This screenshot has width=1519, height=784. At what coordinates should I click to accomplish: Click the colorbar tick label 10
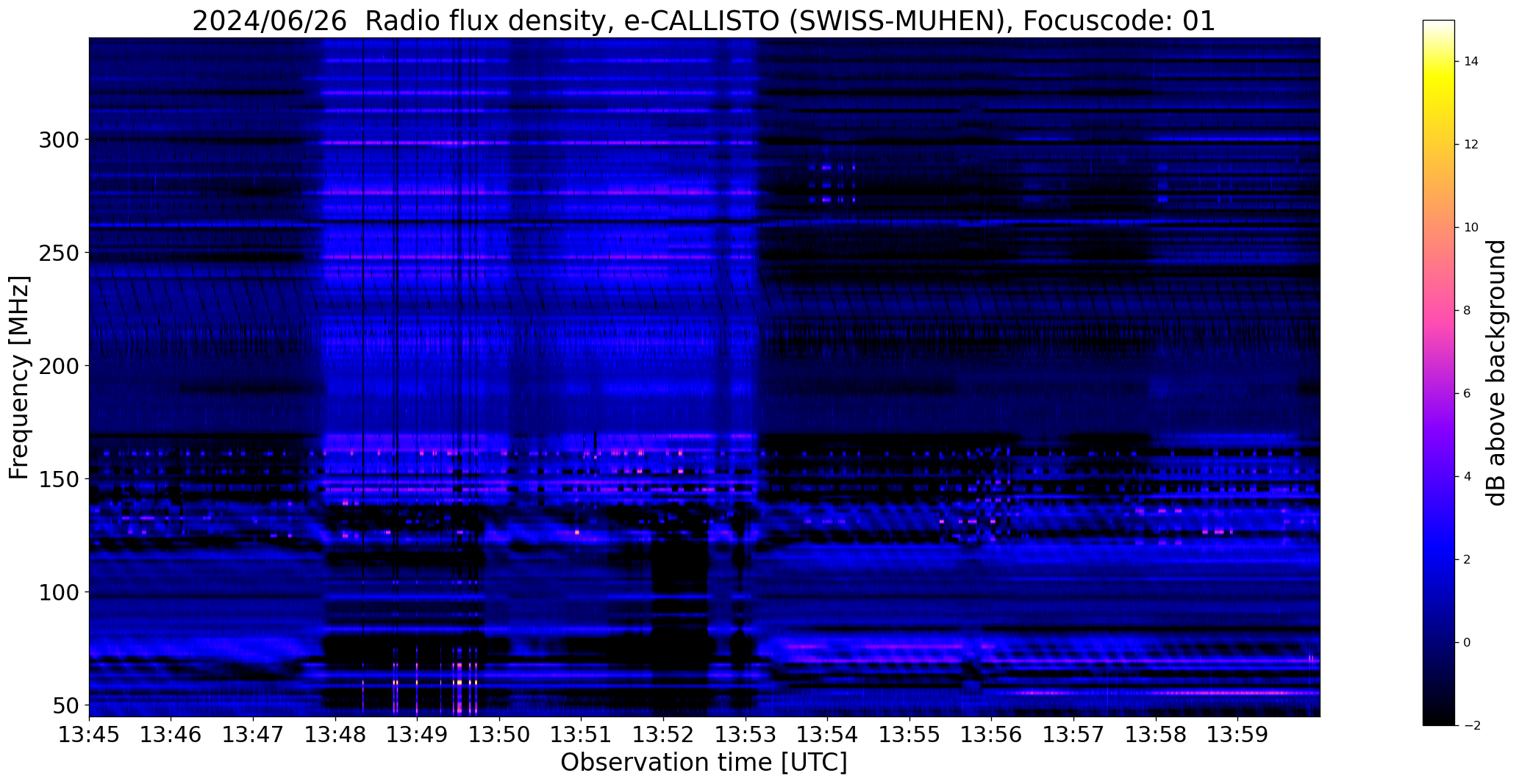click(1471, 228)
